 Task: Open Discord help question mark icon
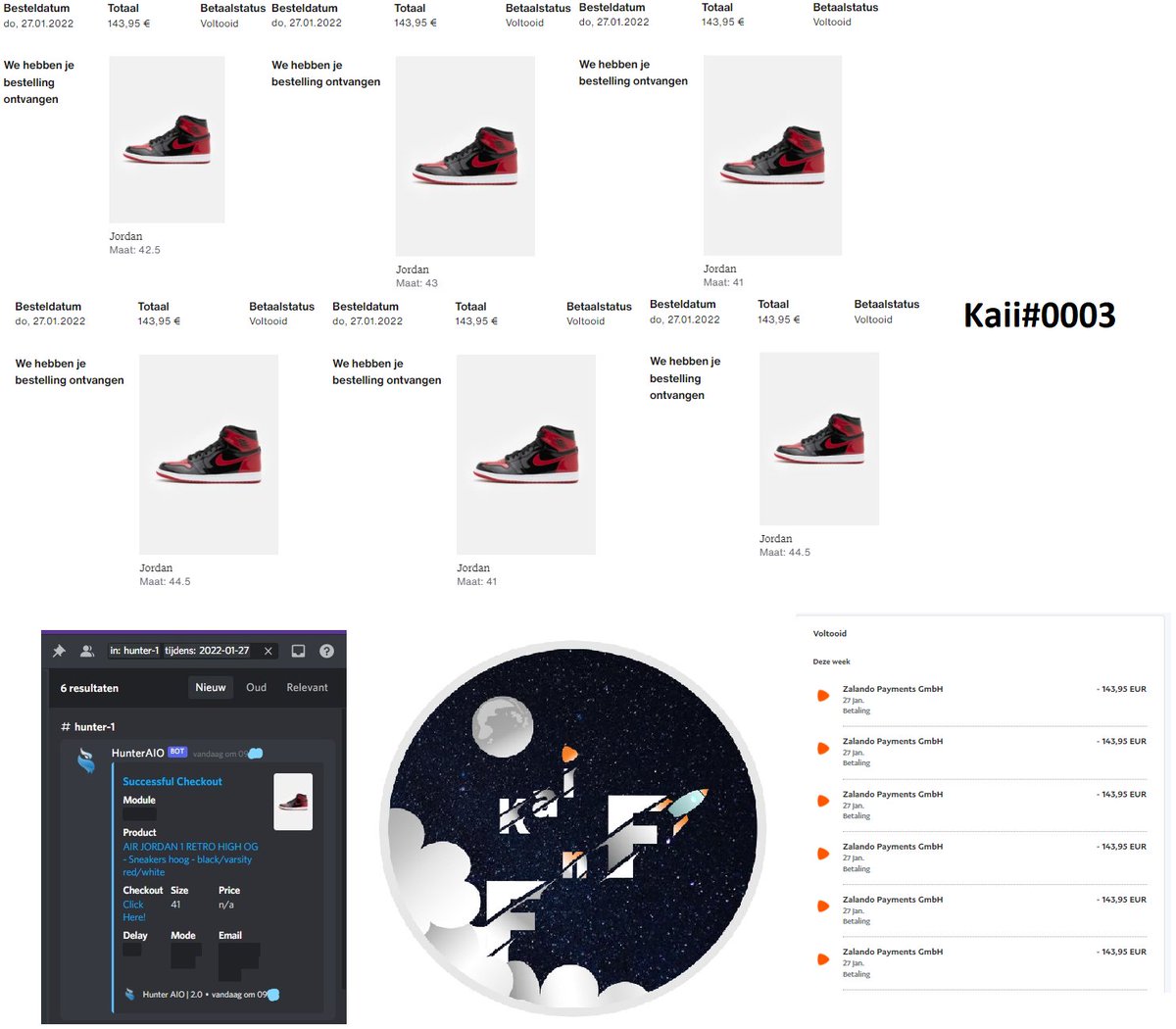pos(327,651)
